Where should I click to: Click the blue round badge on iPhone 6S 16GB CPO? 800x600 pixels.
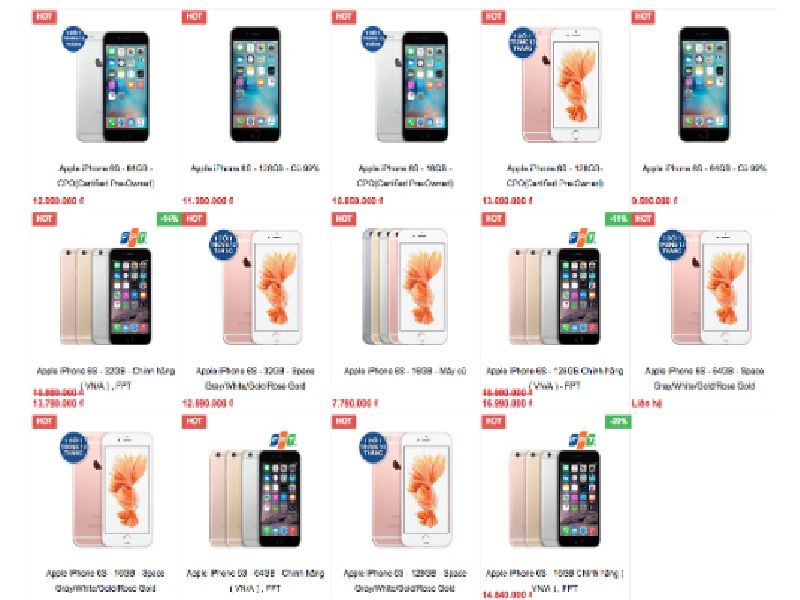[x=373, y=39]
